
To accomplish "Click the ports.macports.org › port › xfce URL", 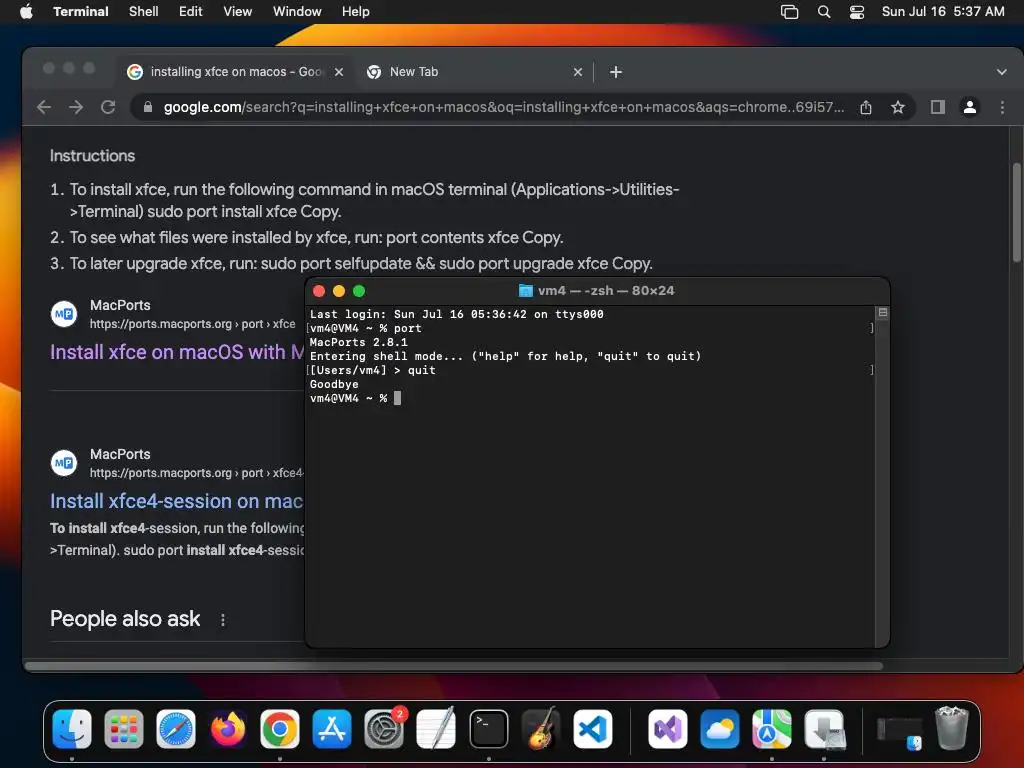I will [x=192, y=324].
